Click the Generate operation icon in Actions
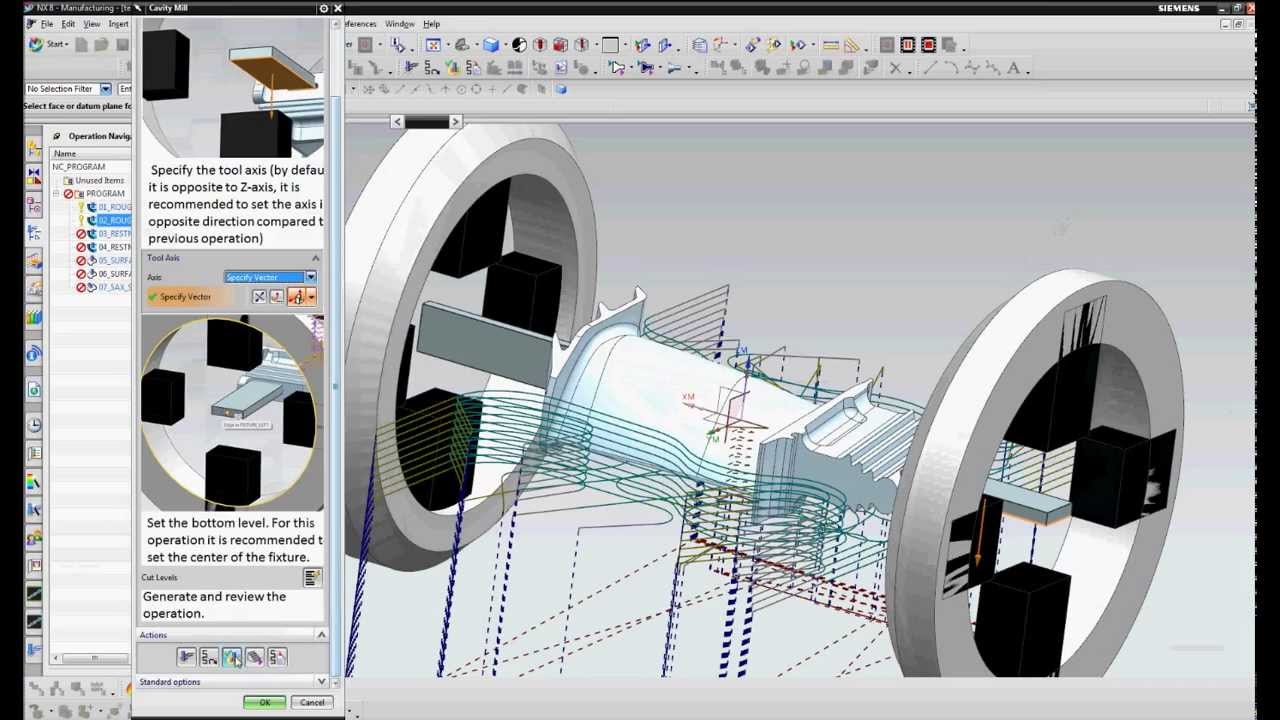Viewport: 1280px width, 720px height. click(x=186, y=657)
